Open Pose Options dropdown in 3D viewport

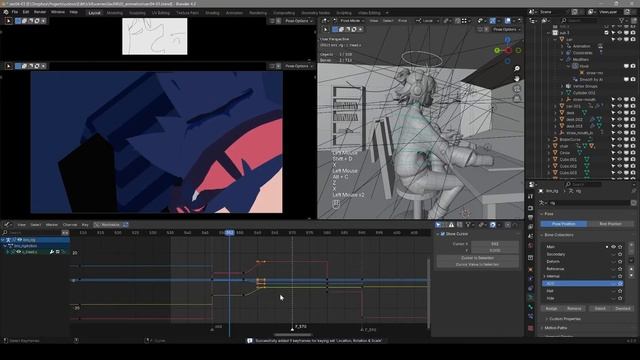(506, 29)
